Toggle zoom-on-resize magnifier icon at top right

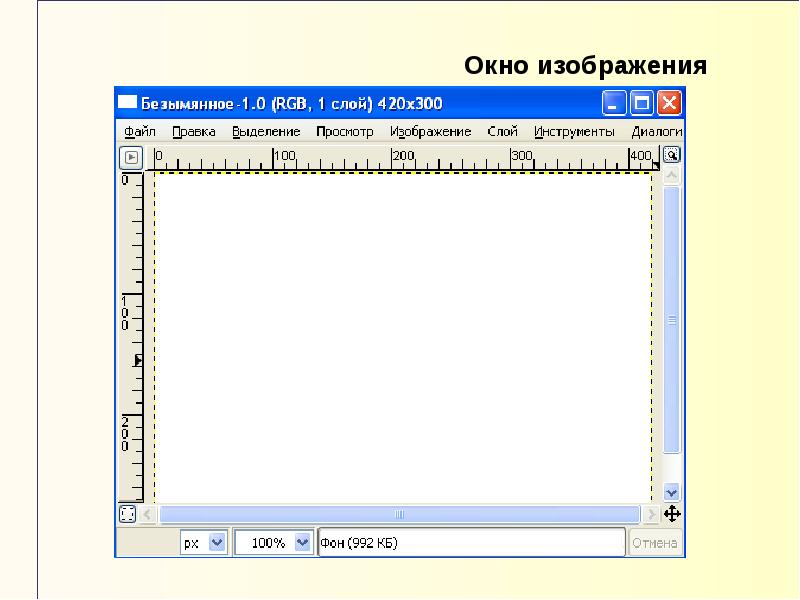671,155
